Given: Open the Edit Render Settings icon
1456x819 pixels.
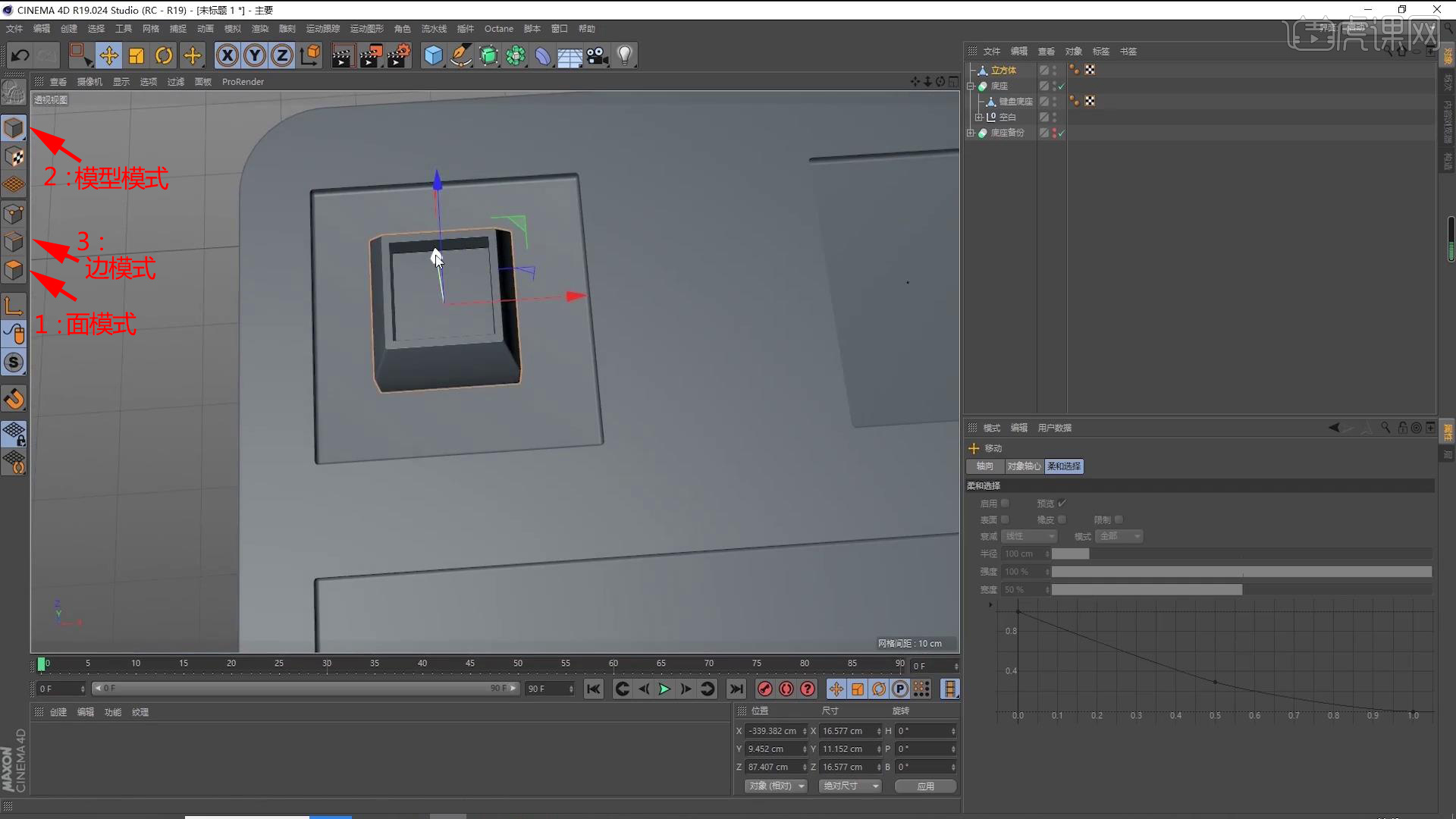Looking at the screenshot, I should click(x=398, y=55).
